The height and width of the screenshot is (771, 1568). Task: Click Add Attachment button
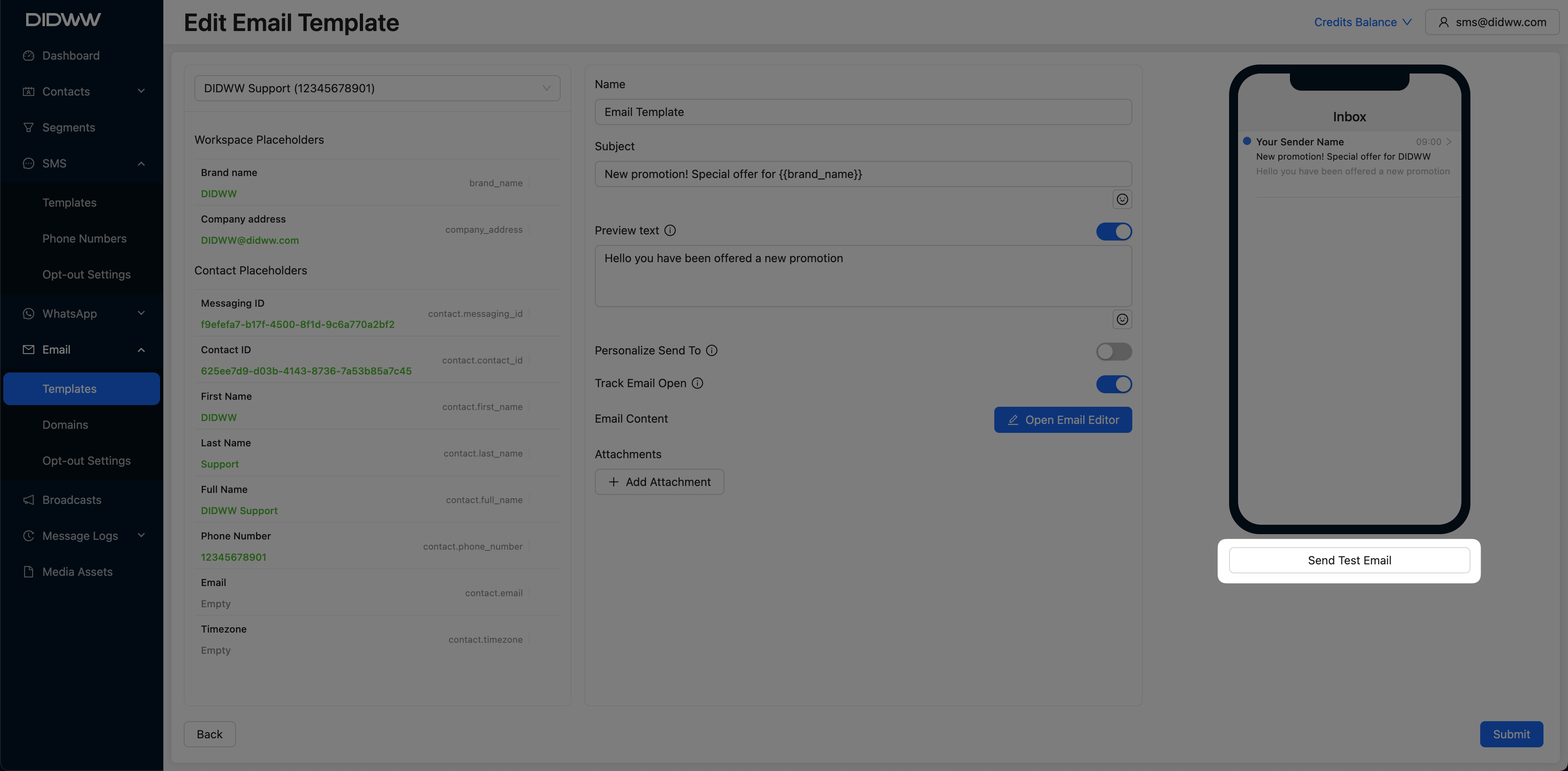click(x=659, y=482)
